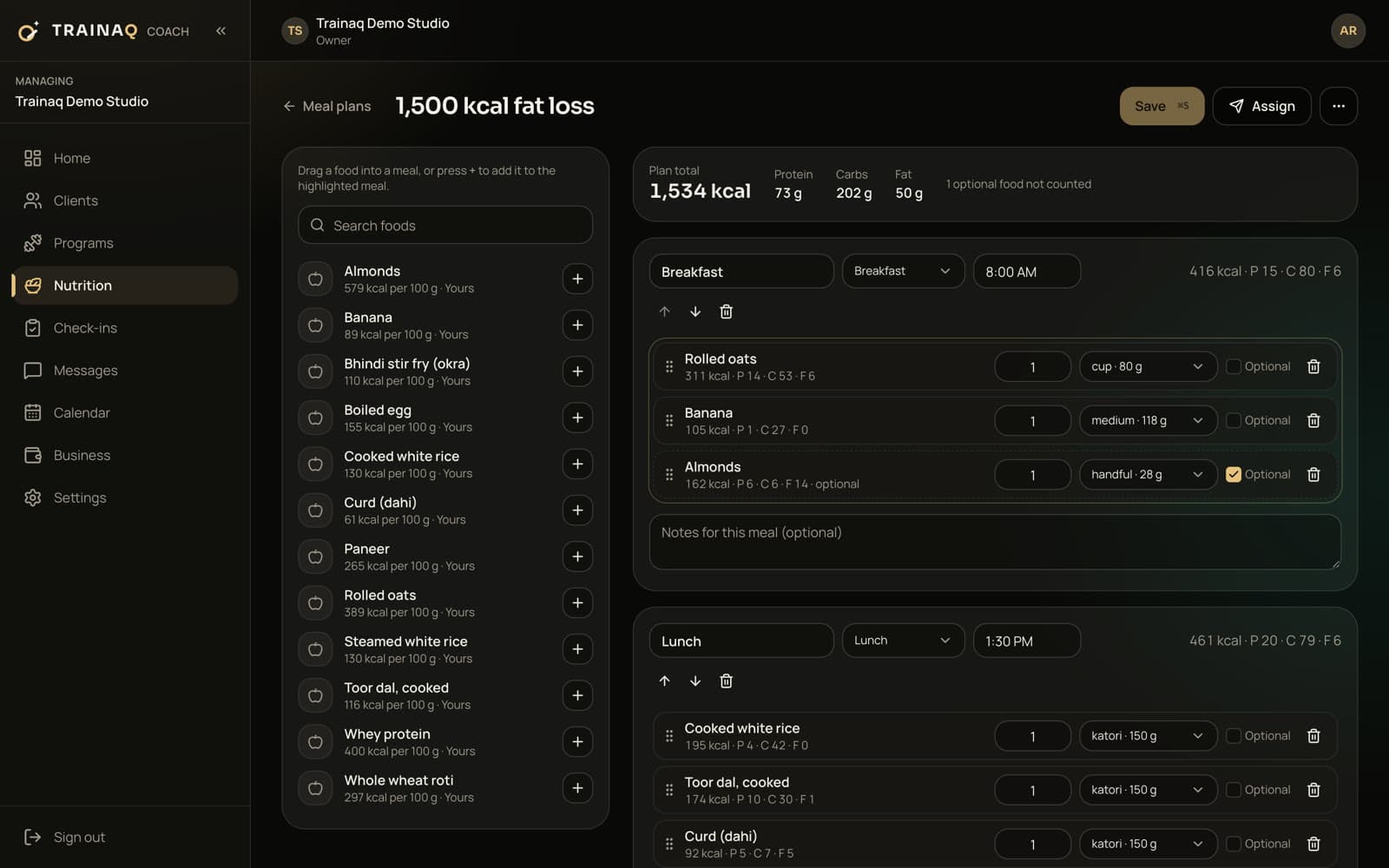The width and height of the screenshot is (1389, 868).
Task: Open more options ellipsis menu
Action: [1339, 106]
